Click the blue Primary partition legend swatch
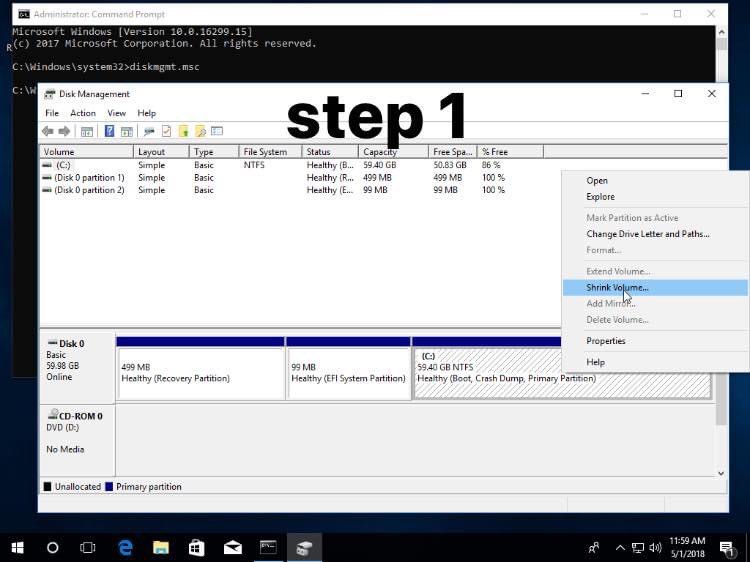Image resolution: width=750 pixels, height=562 pixels. [109, 486]
